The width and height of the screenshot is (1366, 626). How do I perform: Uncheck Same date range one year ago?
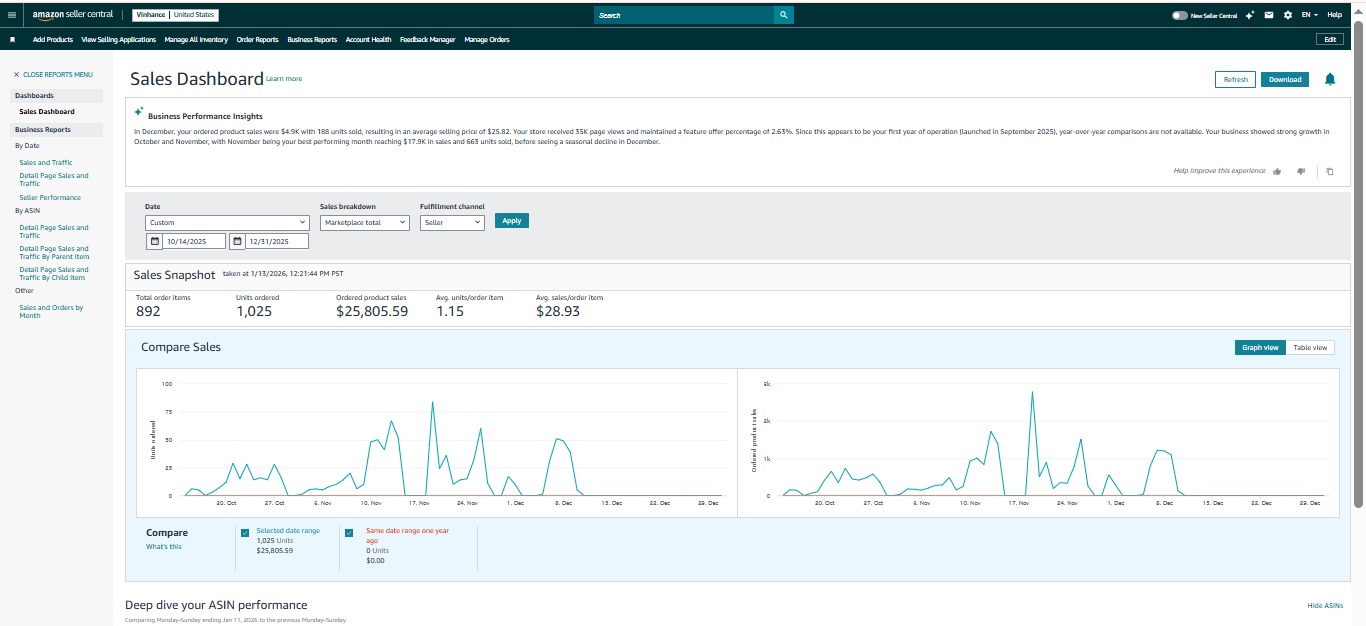point(349,533)
